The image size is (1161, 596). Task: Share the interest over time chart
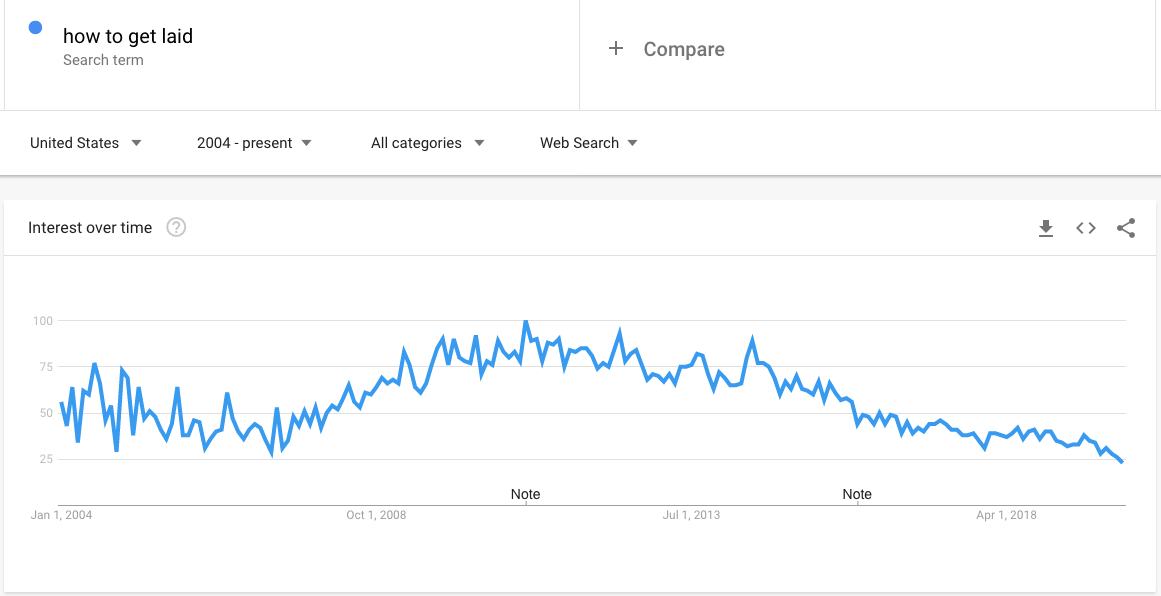coord(1125,228)
